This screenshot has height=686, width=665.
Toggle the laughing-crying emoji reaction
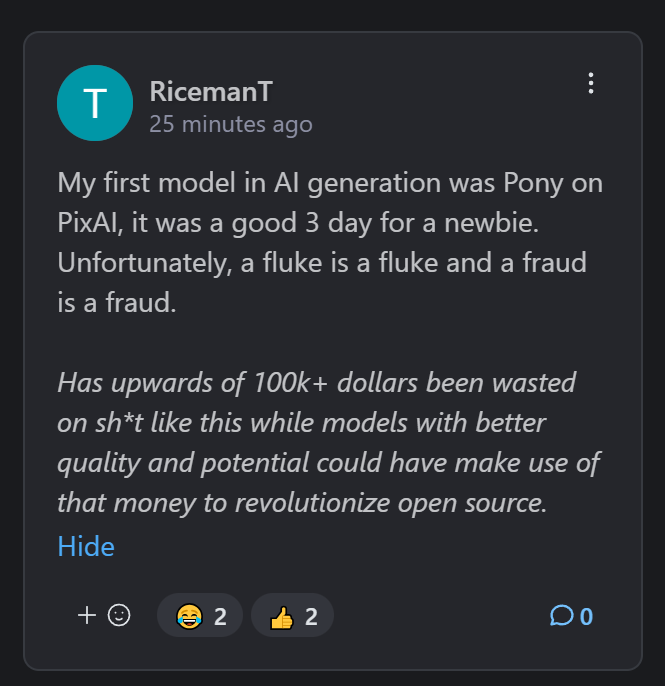coord(200,616)
